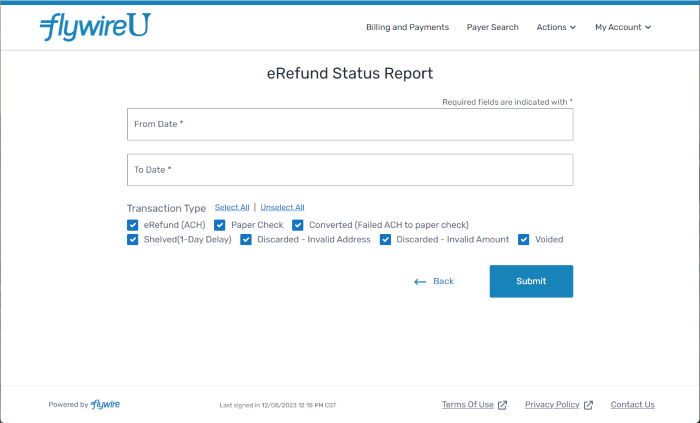Disable the Shelved(1-Day Delay) checkbox
Screen dimensions: 700x423
133,240
